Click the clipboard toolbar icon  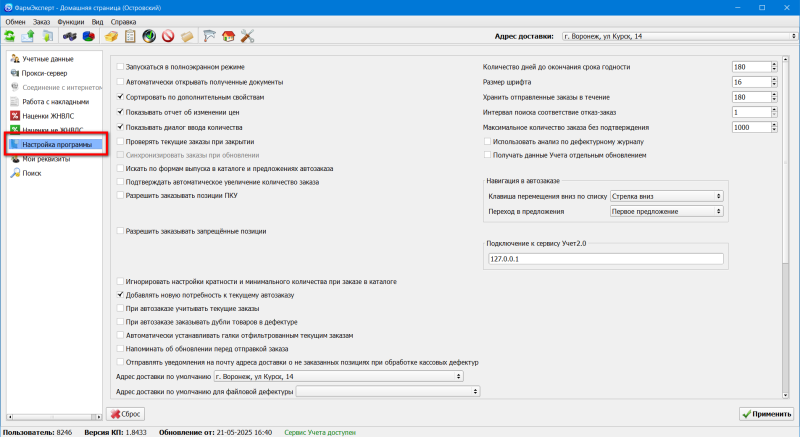tap(130, 37)
